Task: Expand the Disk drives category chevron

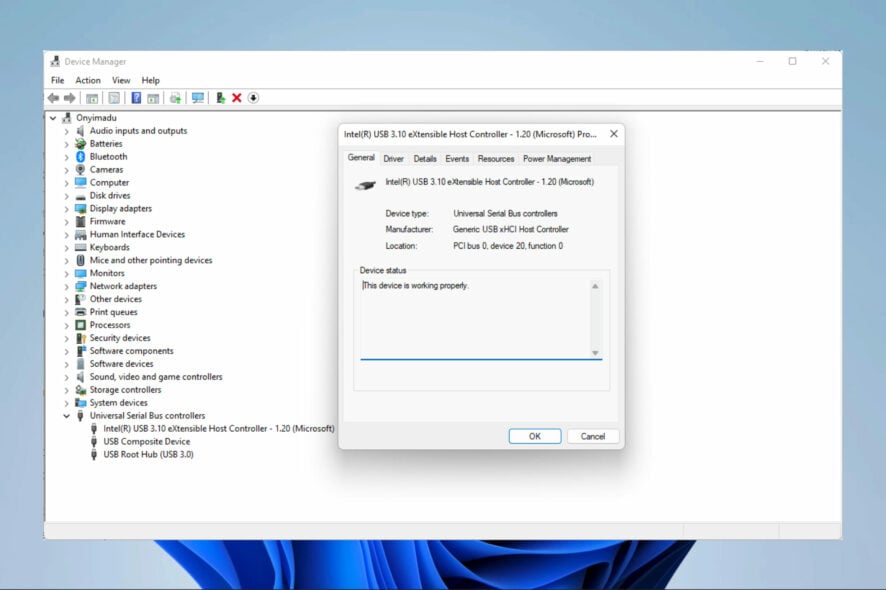Action: point(66,196)
